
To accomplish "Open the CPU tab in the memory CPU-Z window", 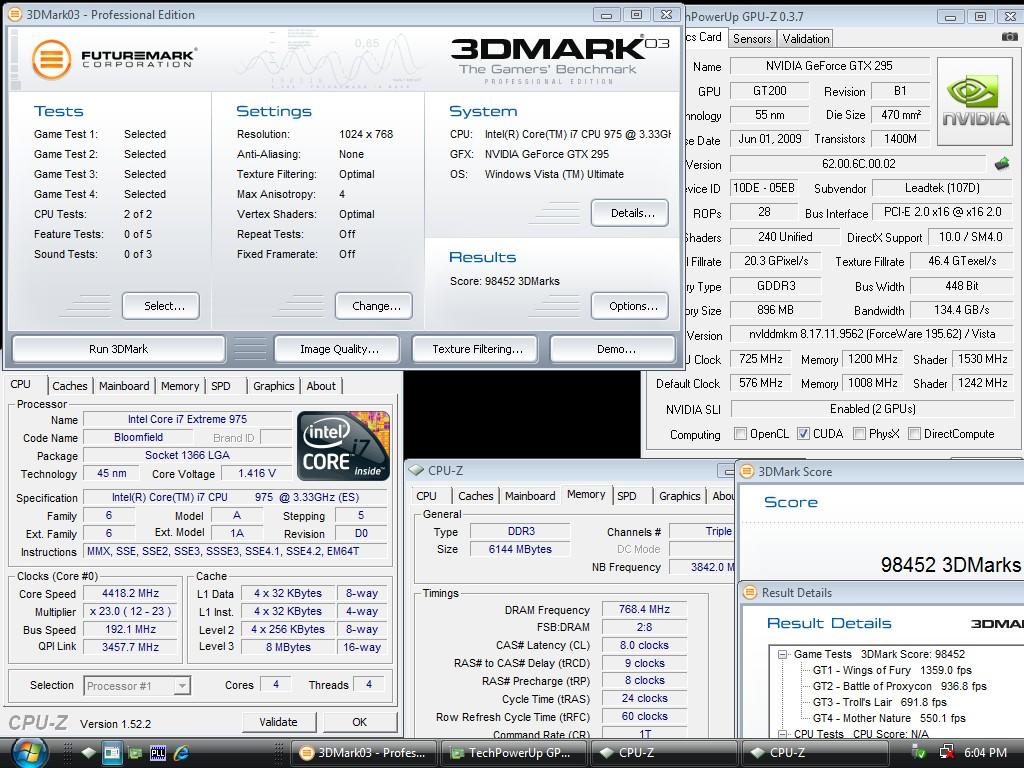I will 426,496.
